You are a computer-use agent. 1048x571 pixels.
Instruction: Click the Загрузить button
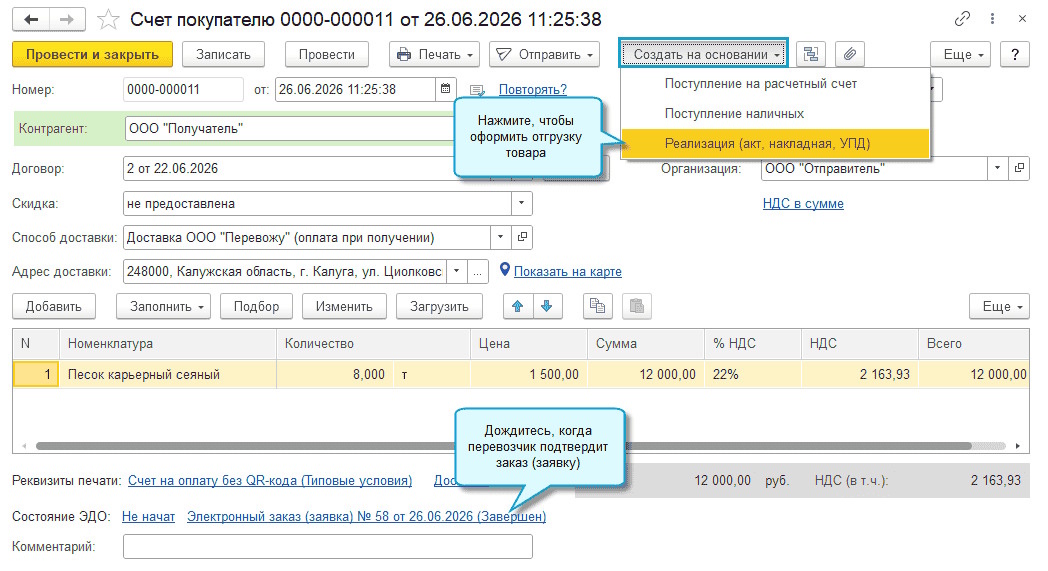(x=439, y=306)
